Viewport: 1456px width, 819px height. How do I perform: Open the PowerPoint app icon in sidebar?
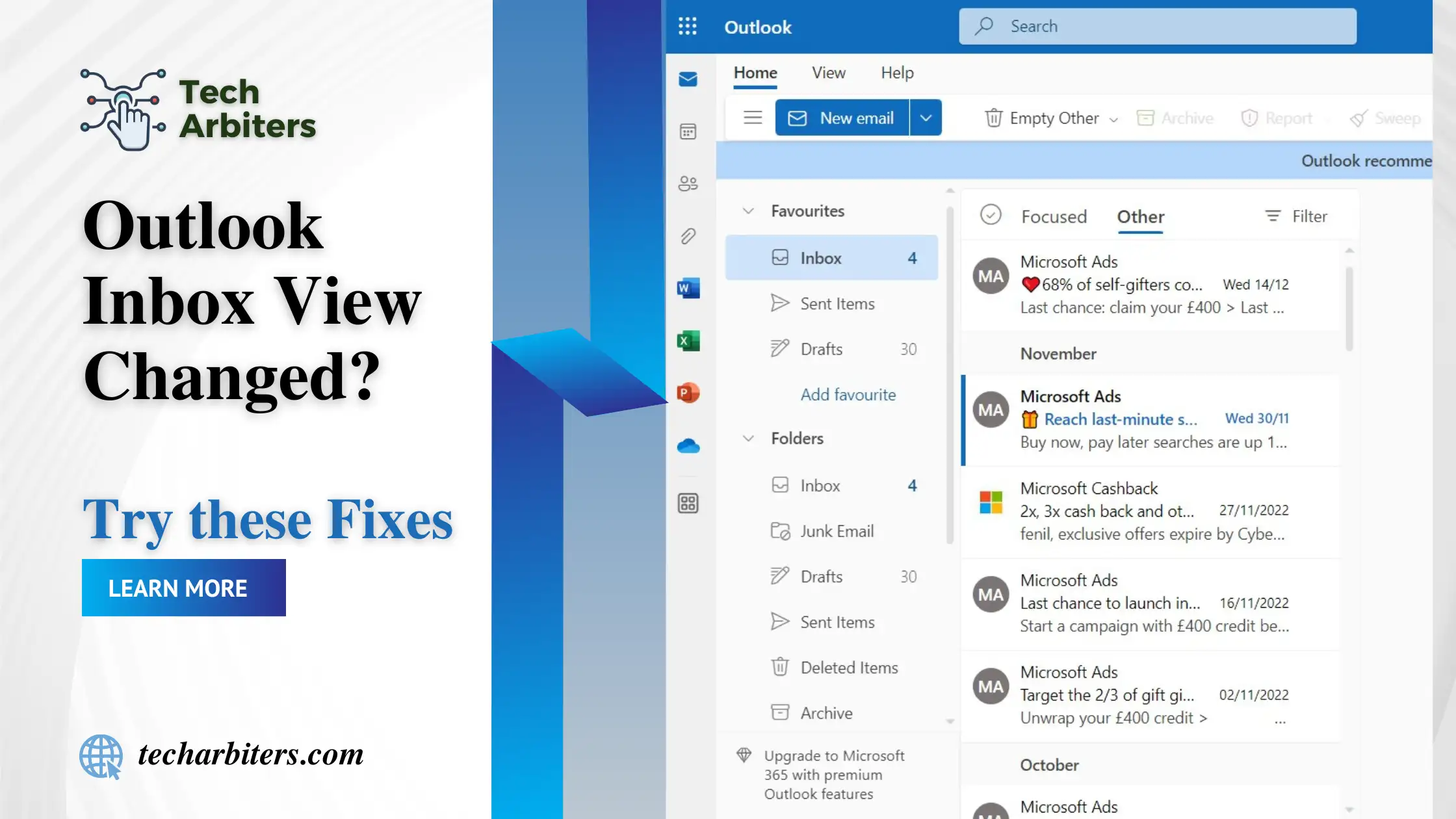688,392
